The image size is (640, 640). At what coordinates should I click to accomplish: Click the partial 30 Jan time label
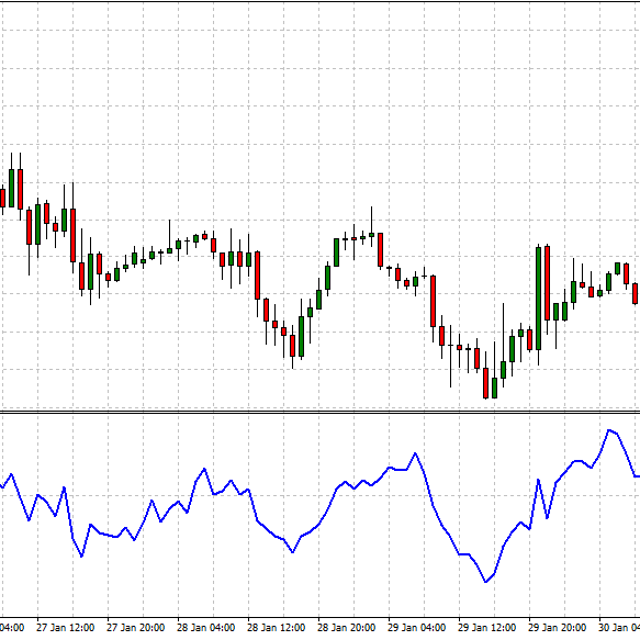click(617, 628)
